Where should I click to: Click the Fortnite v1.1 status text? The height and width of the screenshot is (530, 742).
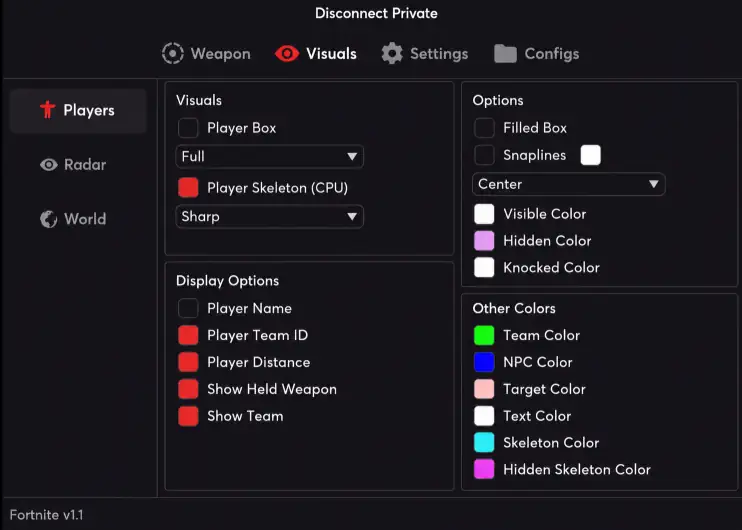46,515
